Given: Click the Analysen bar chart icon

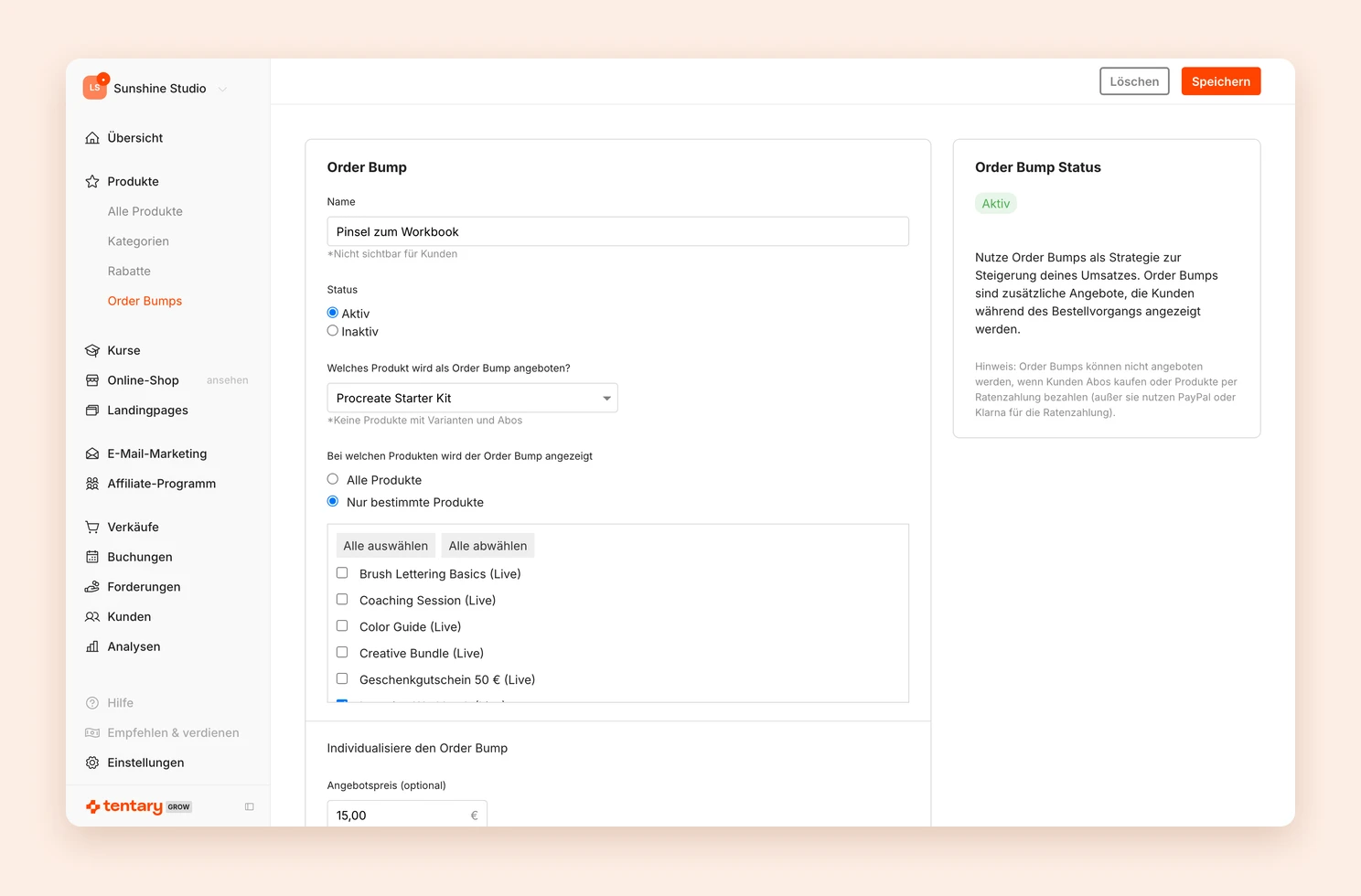Looking at the screenshot, I should pyautogui.click(x=92, y=646).
